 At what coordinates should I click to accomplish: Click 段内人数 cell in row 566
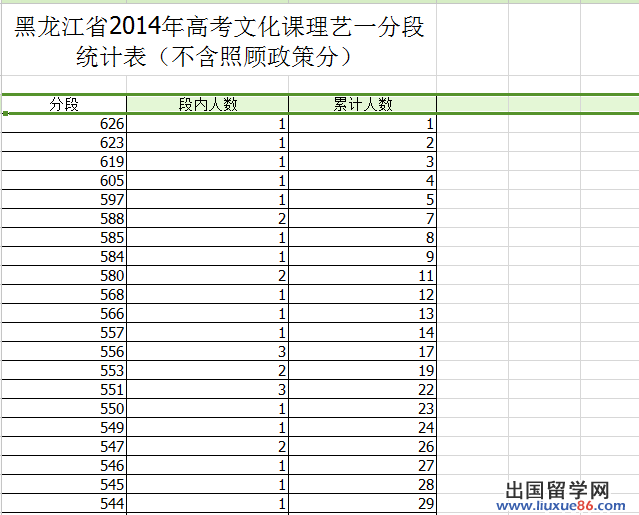pyautogui.click(x=207, y=314)
